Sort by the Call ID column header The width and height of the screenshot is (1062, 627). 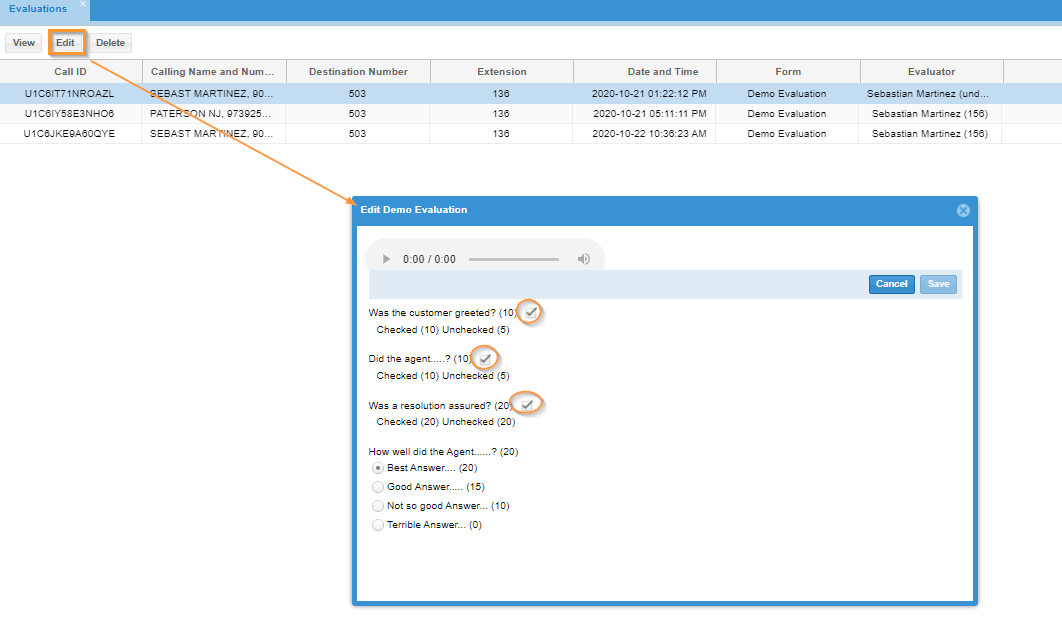click(x=70, y=72)
